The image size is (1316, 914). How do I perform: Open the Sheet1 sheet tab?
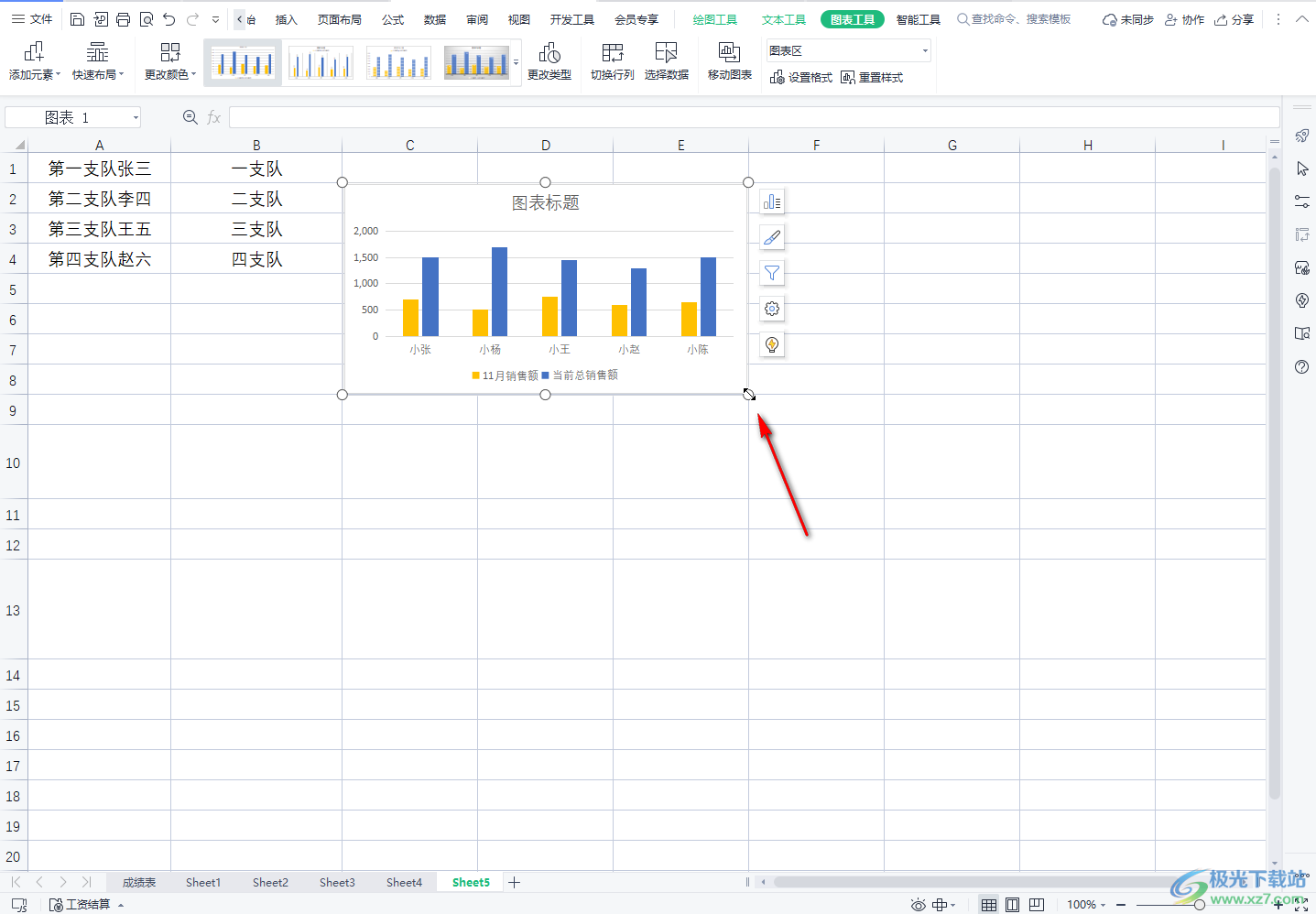pyautogui.click(x=203, y=883)
